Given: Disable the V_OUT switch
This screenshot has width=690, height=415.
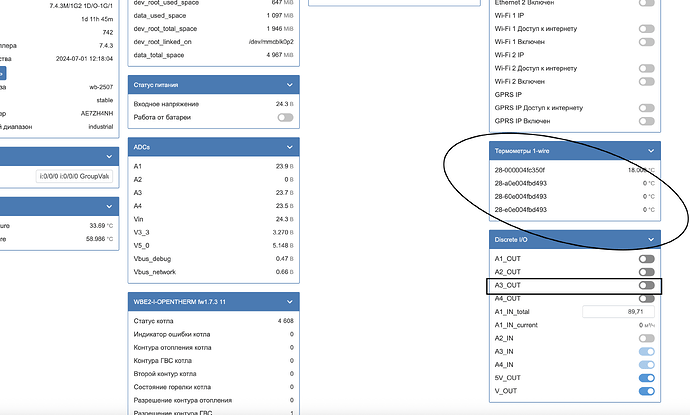Looking at the screenshot, I should pos(646,392).
